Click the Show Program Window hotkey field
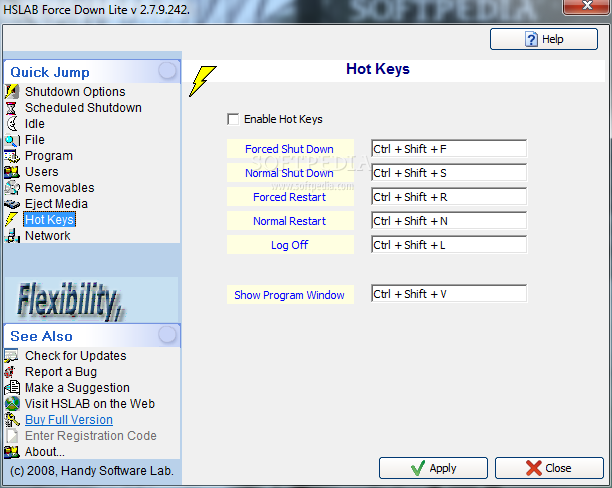Image resolution: width=612 pixels, height=488 pixels. tap(449, 294)
